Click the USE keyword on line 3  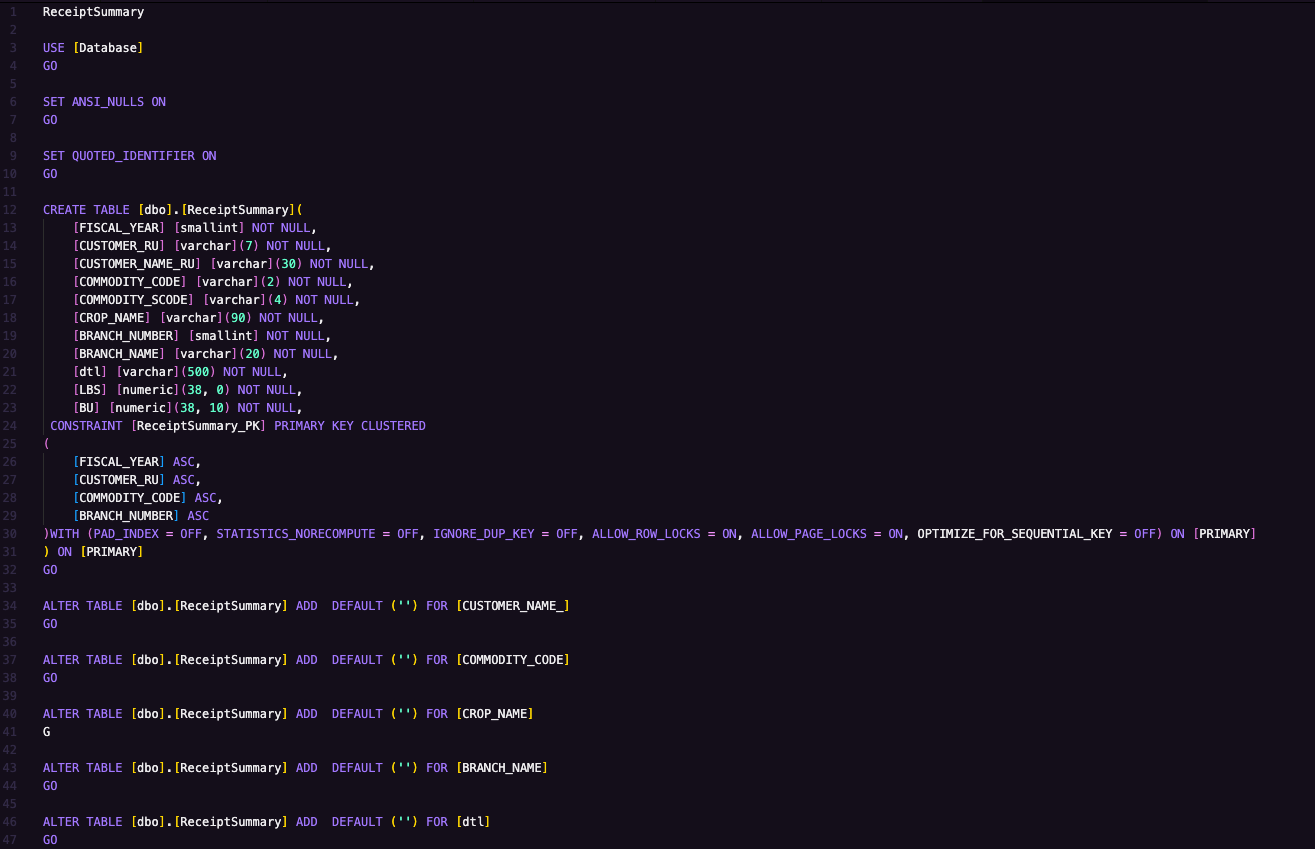coord(54,48)
